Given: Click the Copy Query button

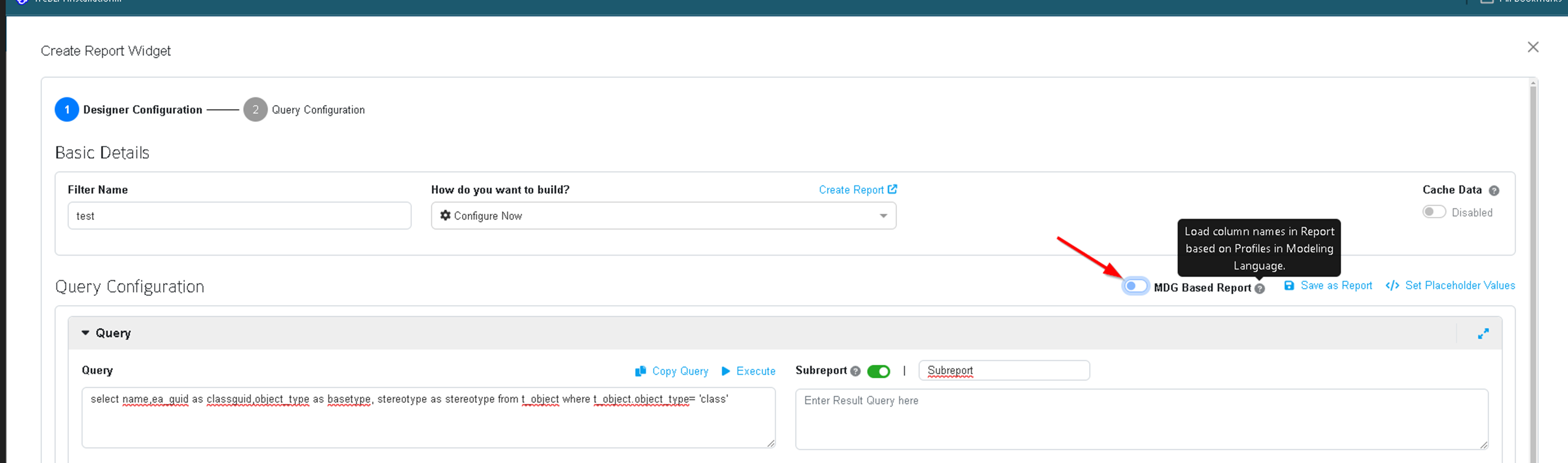Looking at the screenshot, I should (672, 371).
